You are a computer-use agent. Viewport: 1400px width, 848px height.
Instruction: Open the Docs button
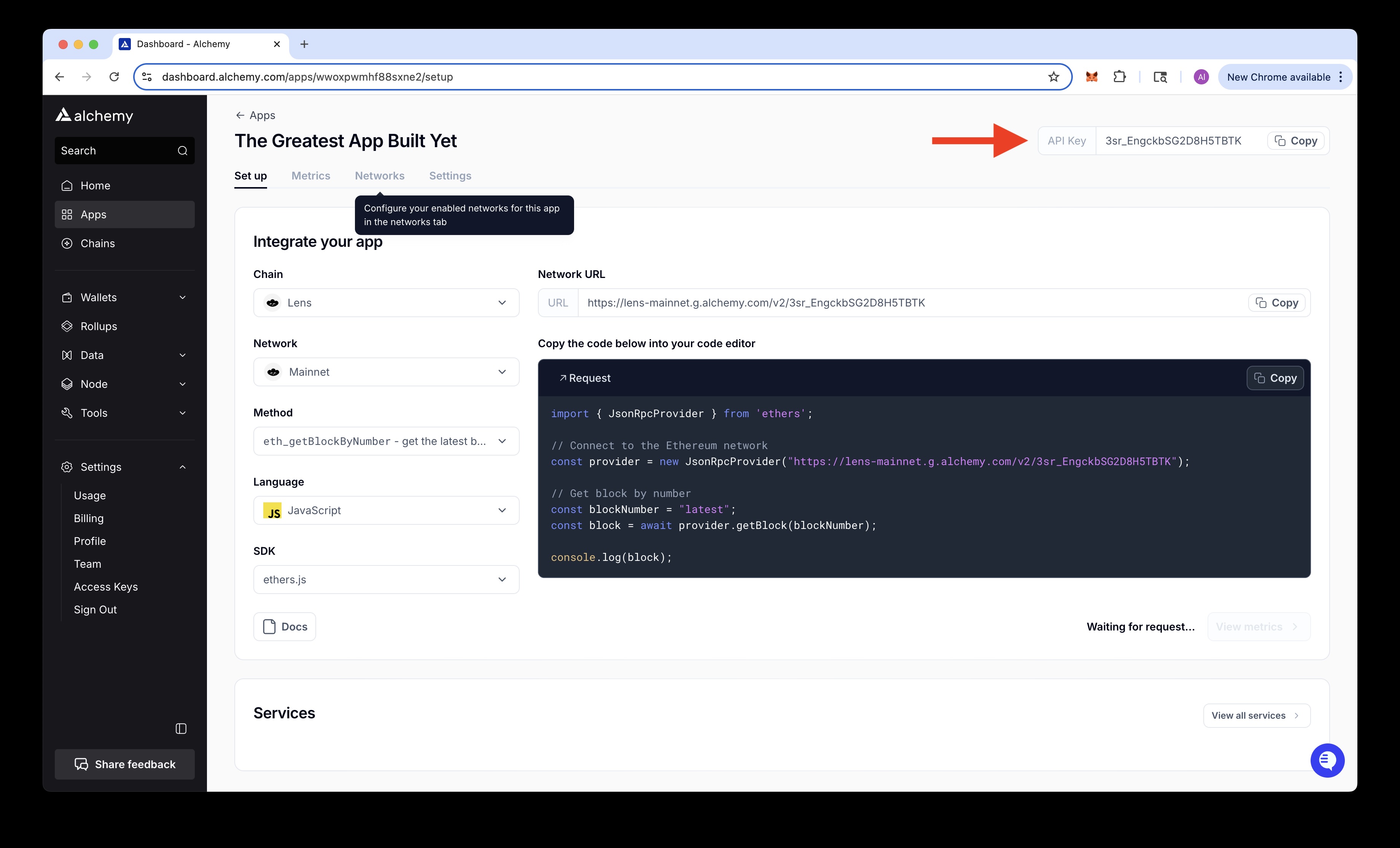285,626
